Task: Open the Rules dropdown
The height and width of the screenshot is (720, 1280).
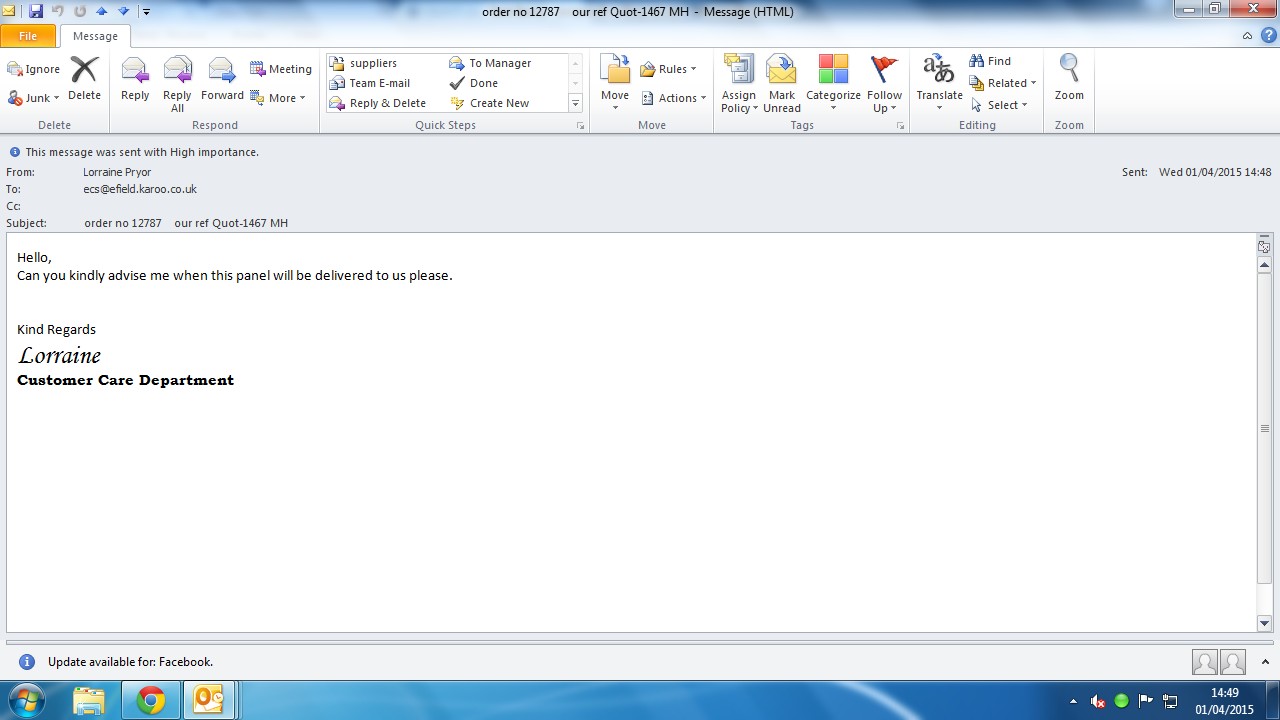Action: click(x=669, y=69)
